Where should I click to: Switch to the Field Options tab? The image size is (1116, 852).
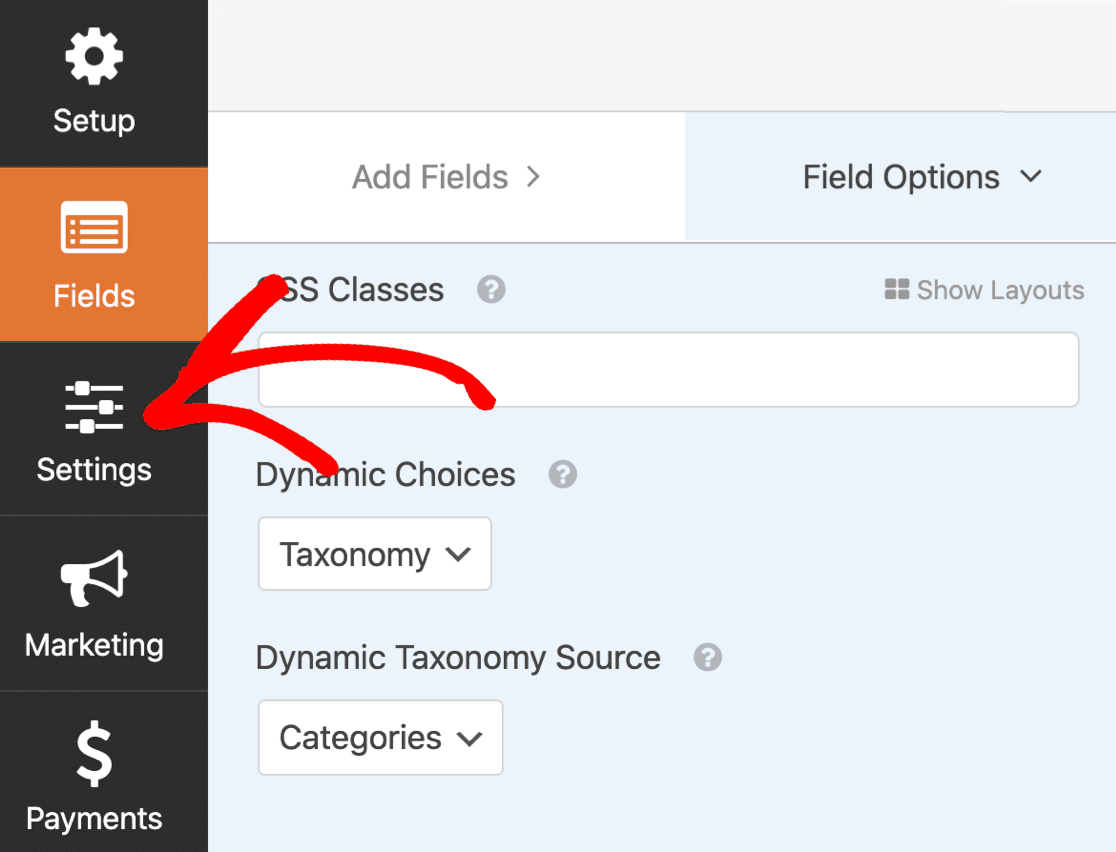(x=900, y=177)
